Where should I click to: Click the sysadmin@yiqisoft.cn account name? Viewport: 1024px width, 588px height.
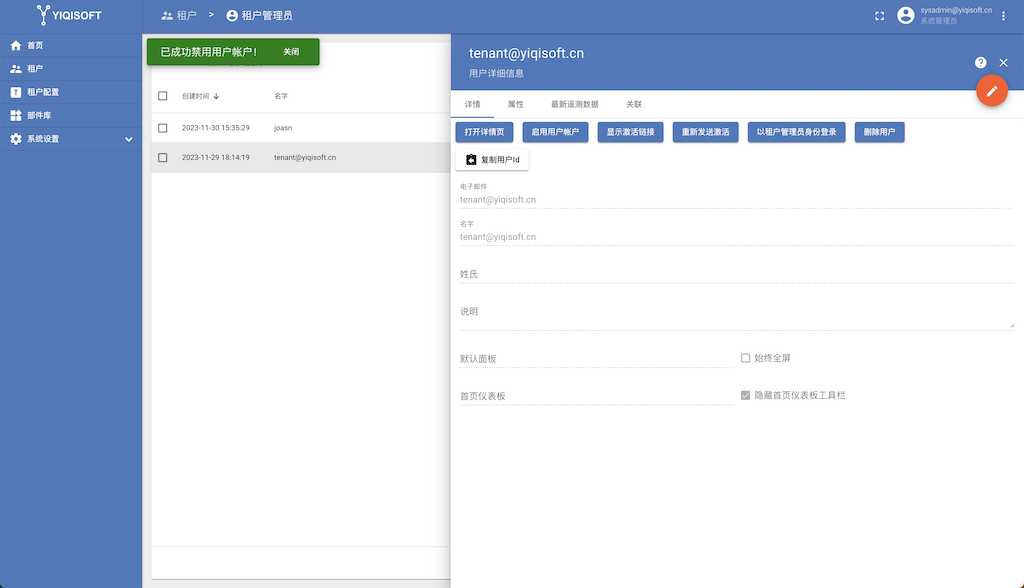click(x=956, y=10)
